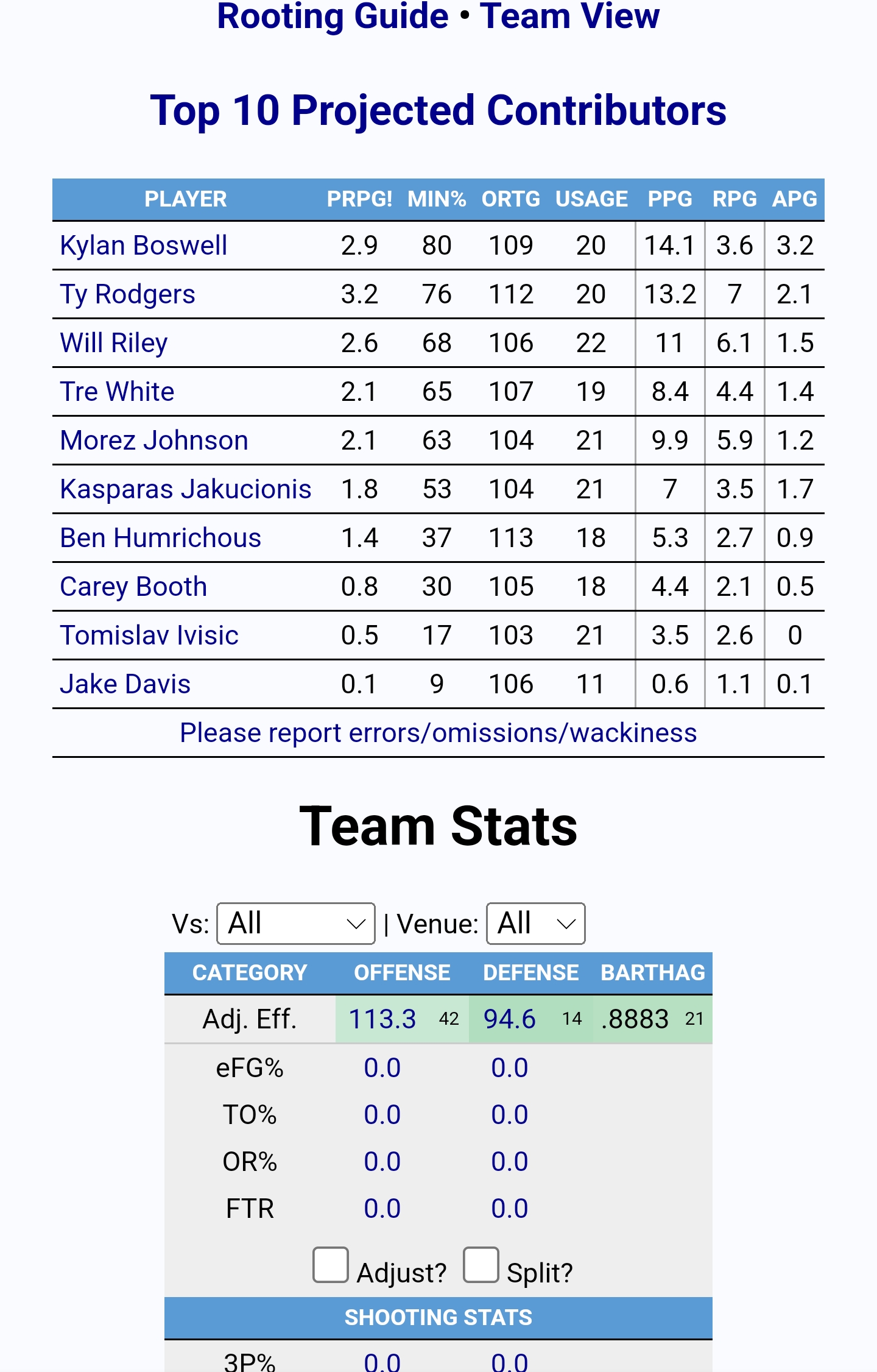Click the defensive efficiency 94.6 value
The image size is (877, 1372).
(x=510, y=1019)
